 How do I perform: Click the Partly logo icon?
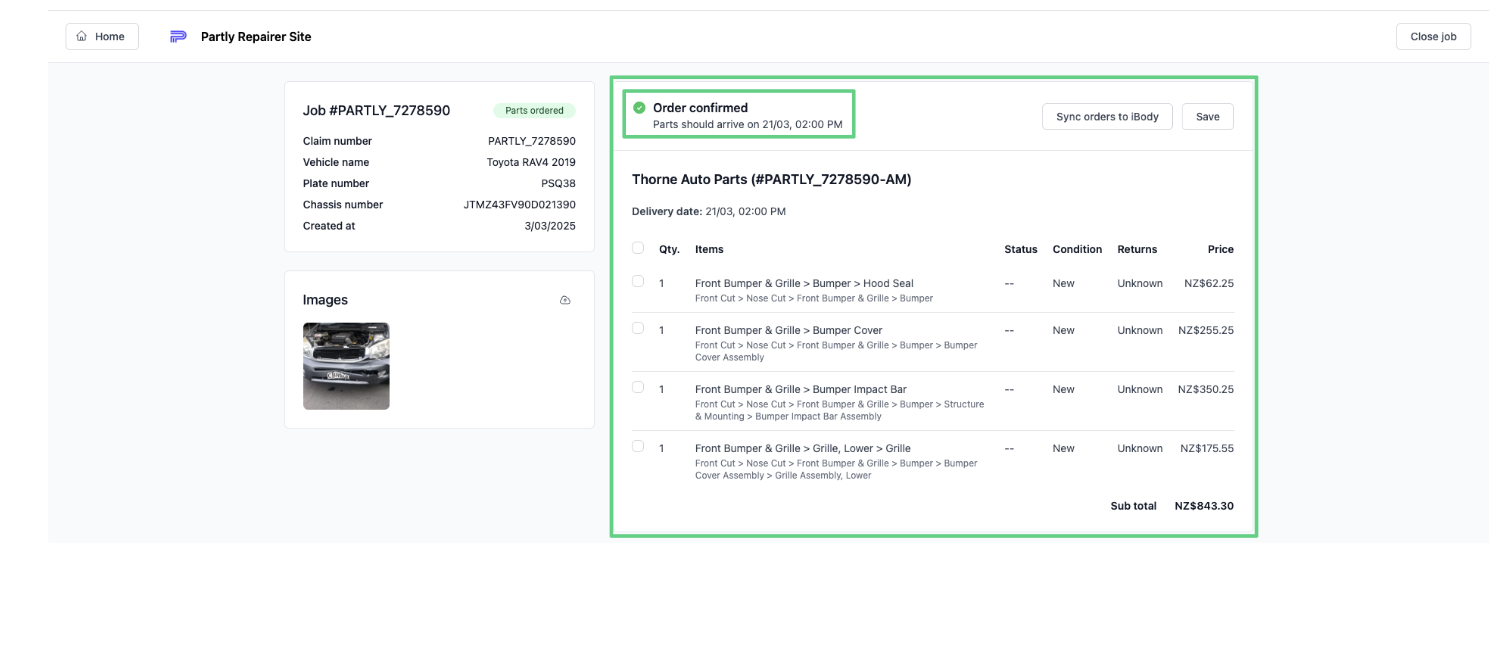pyautogui.click(x=178, y=36)
